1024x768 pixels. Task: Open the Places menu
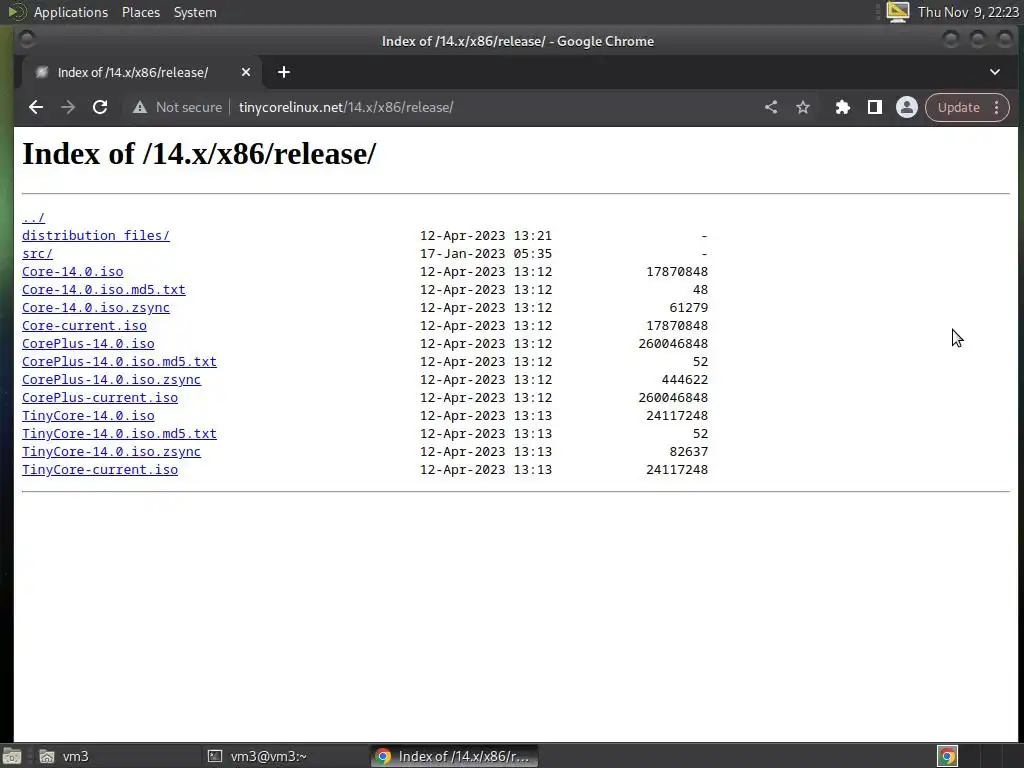coord(141,12)
